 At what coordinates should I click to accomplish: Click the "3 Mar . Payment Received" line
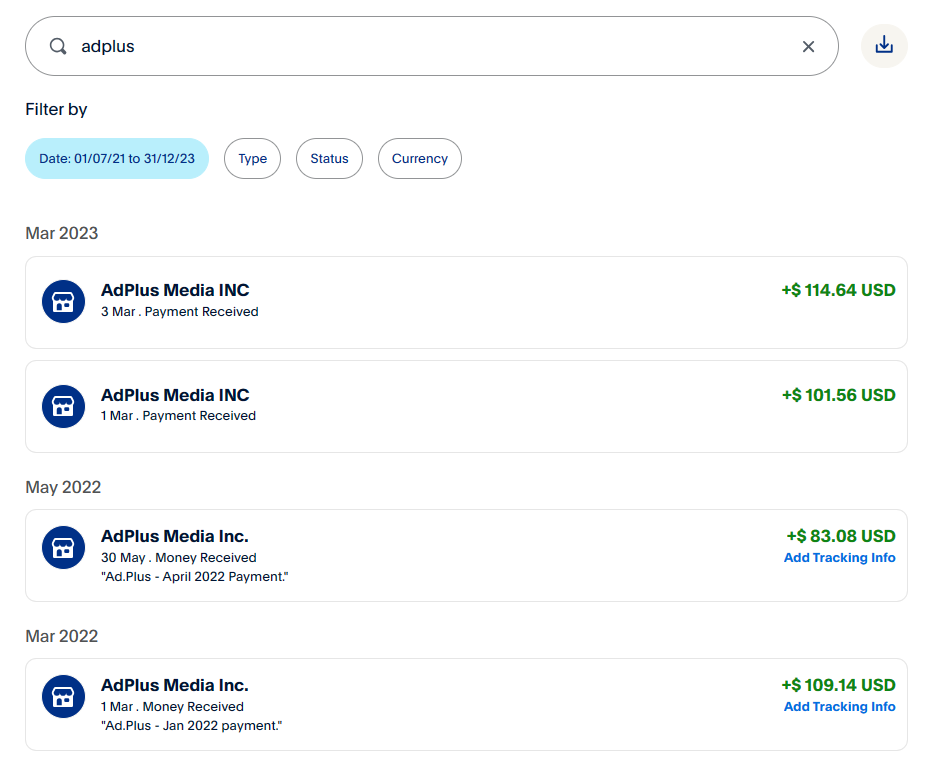(x=180, y=312)
